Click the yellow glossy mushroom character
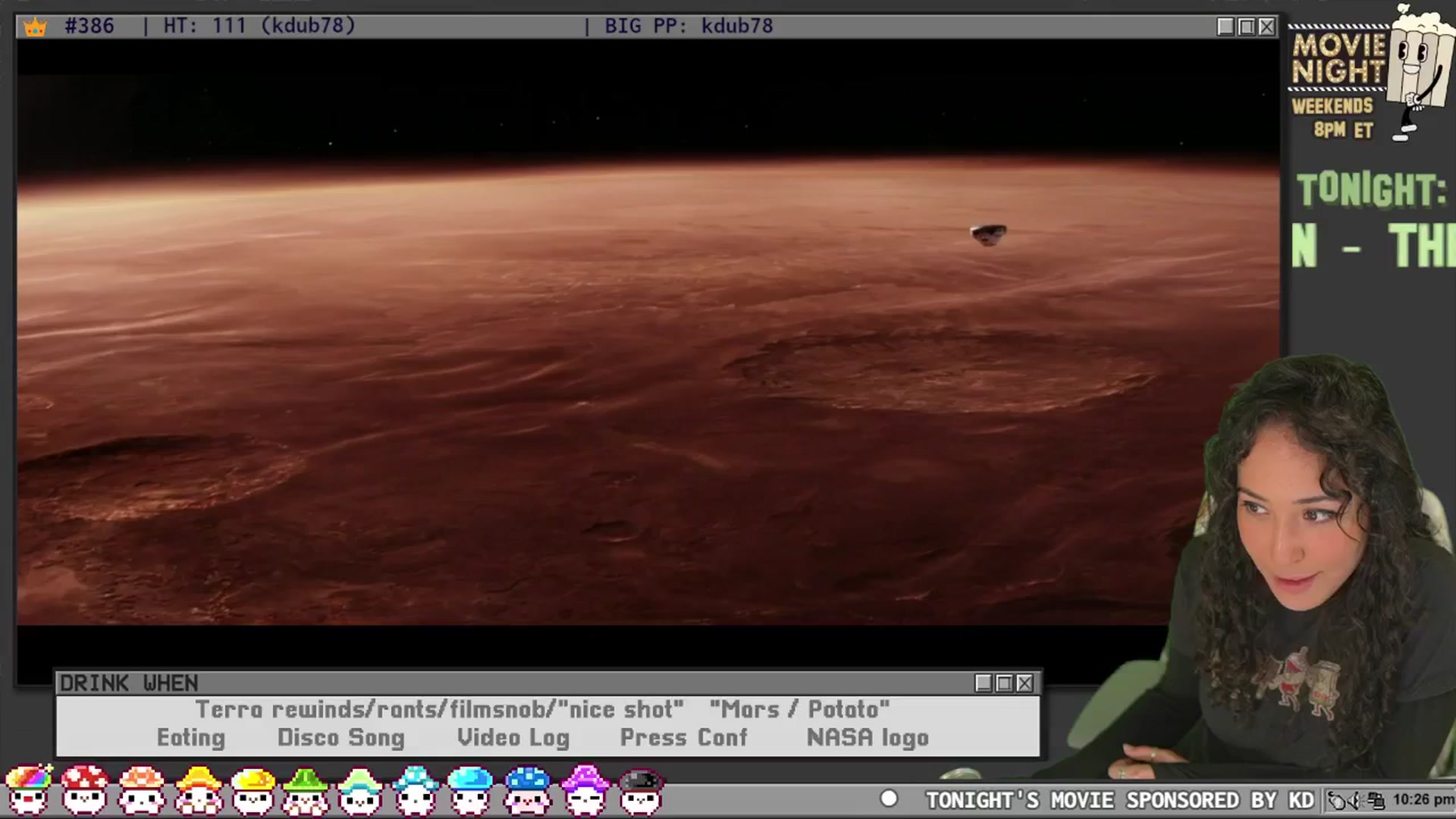Viewport: 1456px width, 819px height. [x=253, y=790]
